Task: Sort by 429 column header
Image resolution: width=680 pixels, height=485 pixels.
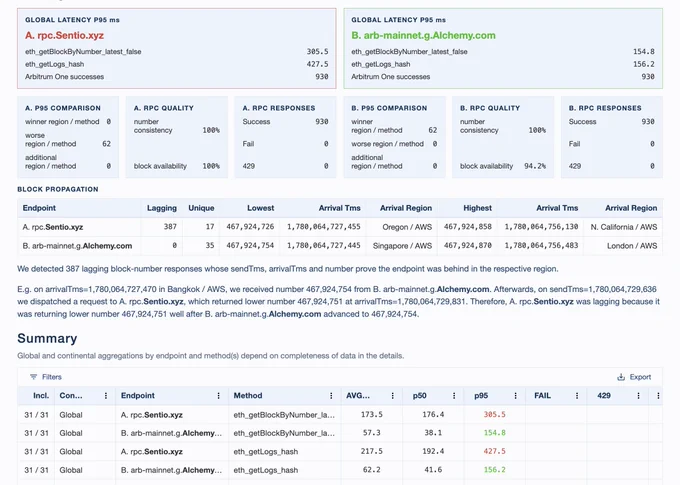Action: pos(604,396)
